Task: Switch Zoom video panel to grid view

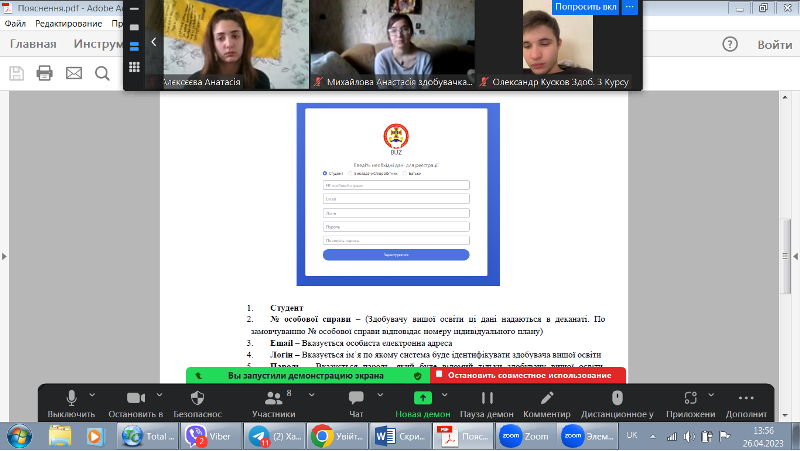Action: pyautogui.click(x=134, y=67)
